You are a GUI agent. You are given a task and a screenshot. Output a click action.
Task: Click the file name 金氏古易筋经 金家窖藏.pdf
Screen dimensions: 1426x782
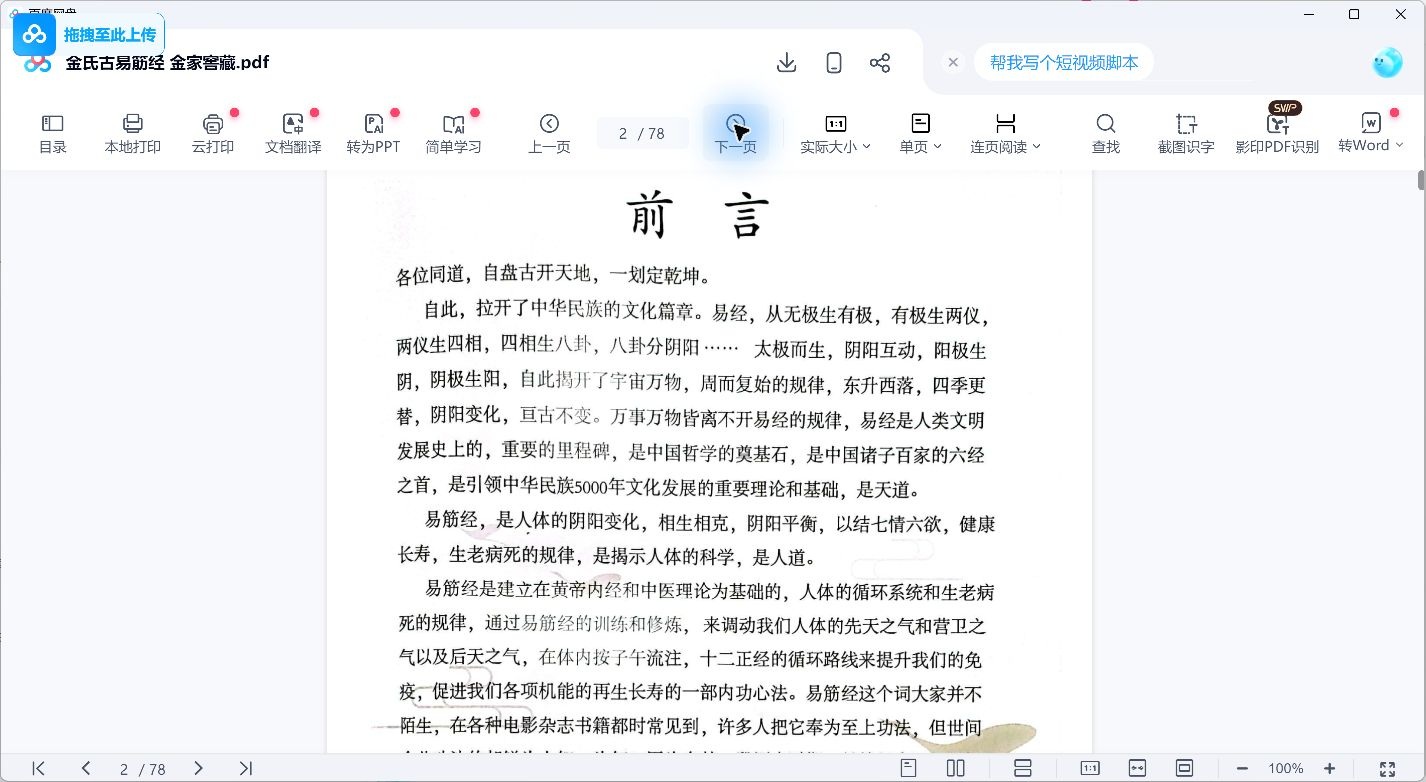(x=167, y=63)
